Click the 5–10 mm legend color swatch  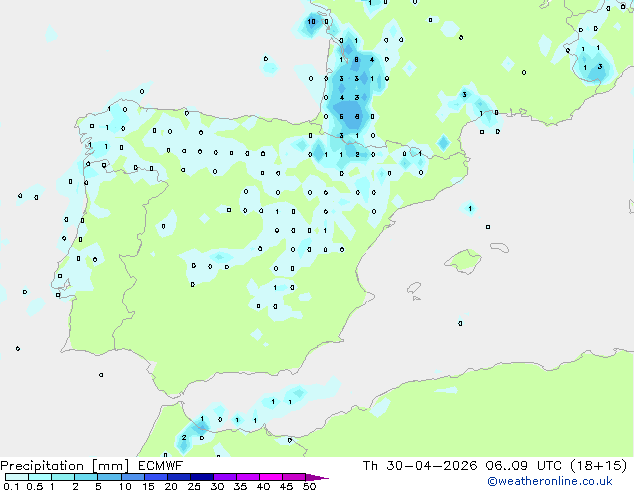[x=109, y=477]
